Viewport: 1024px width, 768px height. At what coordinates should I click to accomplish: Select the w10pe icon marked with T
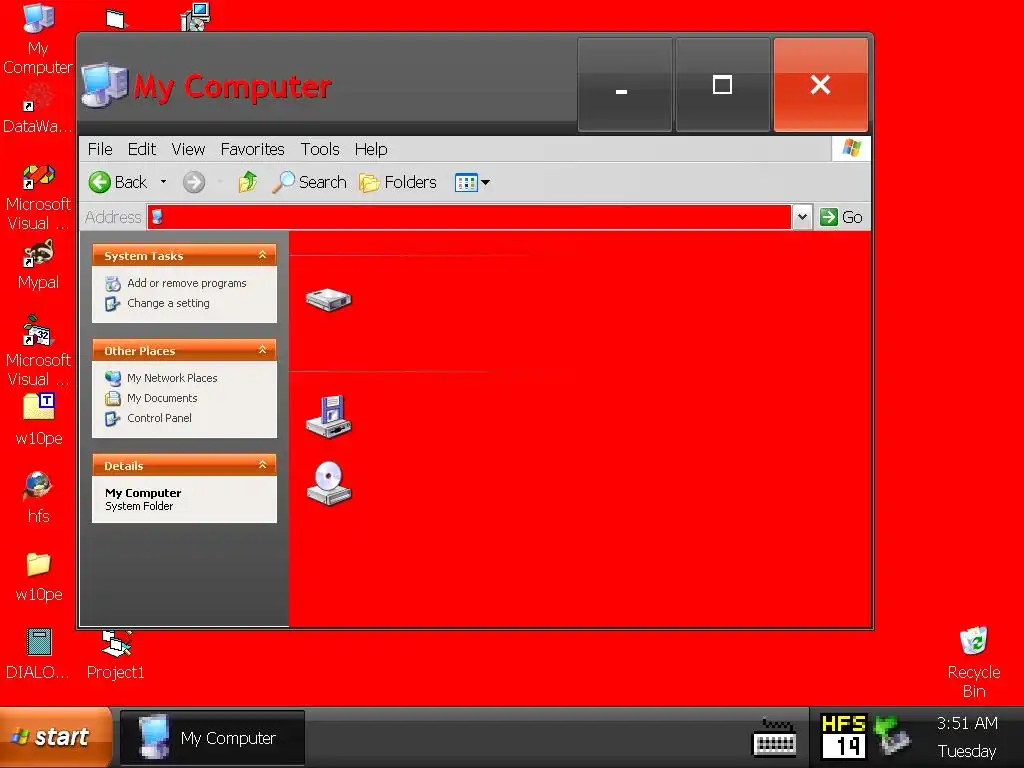pos(39,419)
